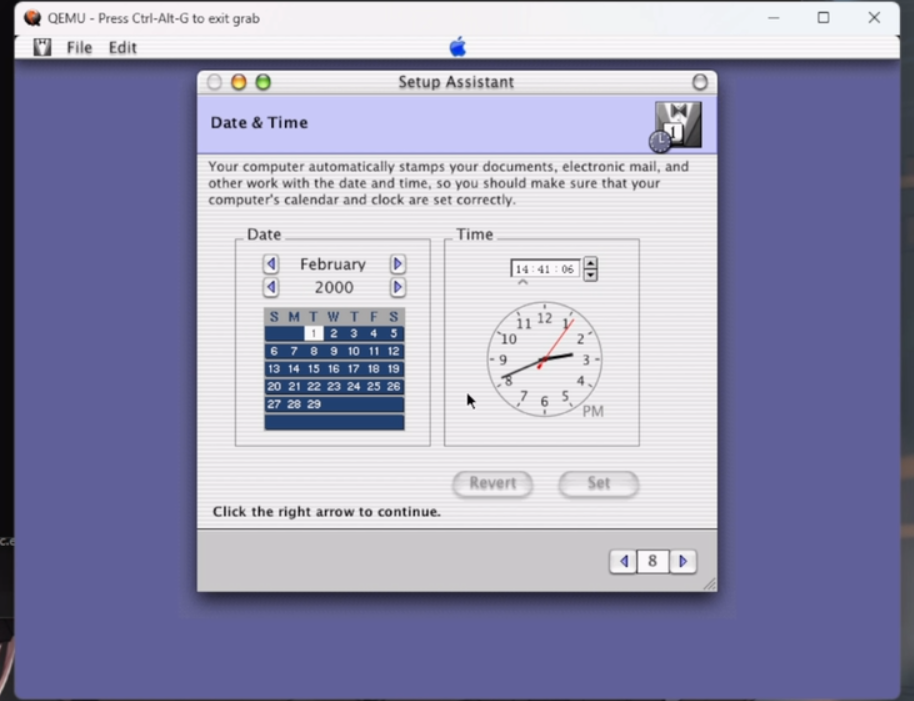Advance to next month after February
This screenshot has width=914, height=701.
pyautogui.click(x=397, y=264)
